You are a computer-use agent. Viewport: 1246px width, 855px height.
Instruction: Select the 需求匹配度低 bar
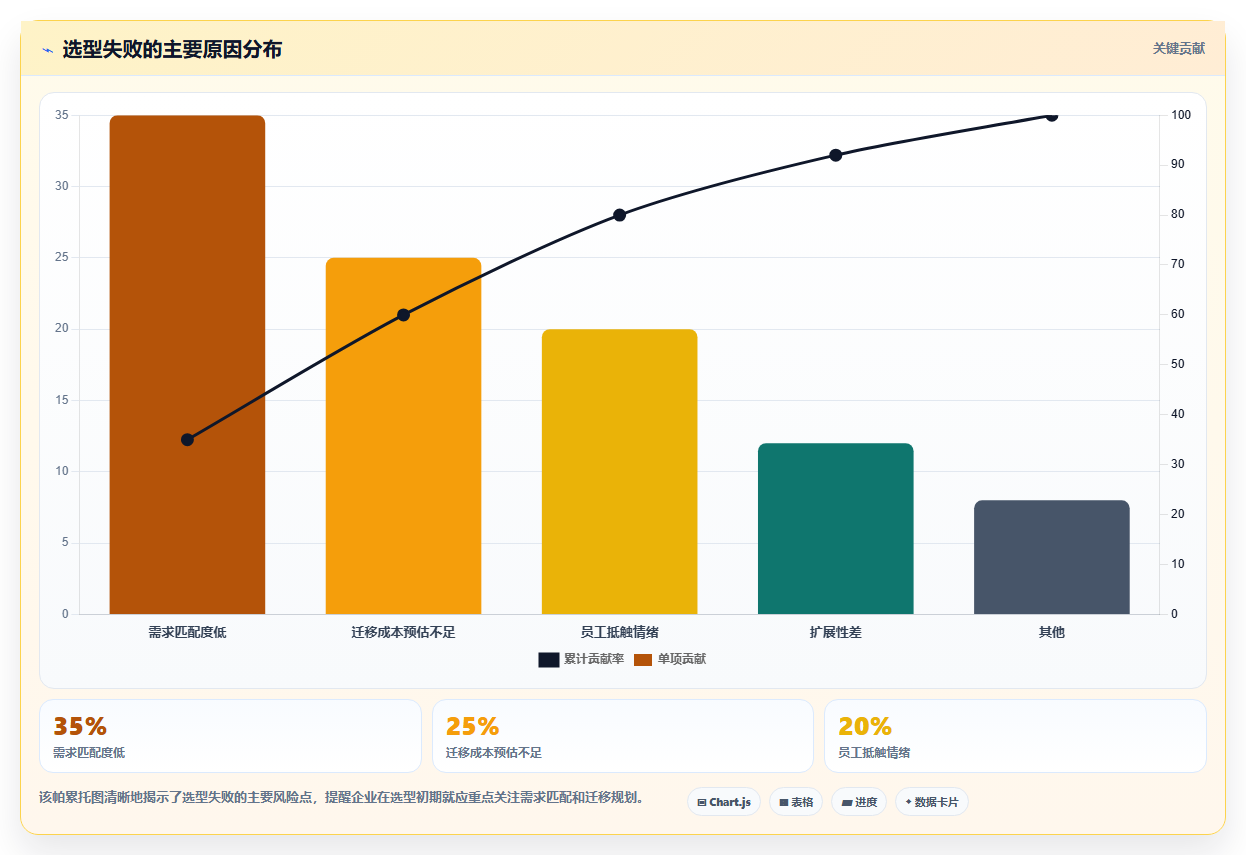pos(187,365)
